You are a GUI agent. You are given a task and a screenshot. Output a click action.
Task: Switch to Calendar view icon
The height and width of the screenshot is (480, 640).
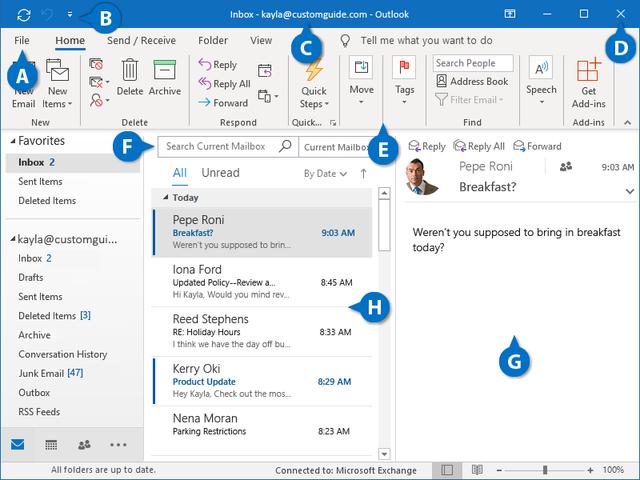[x=51, y=444]
